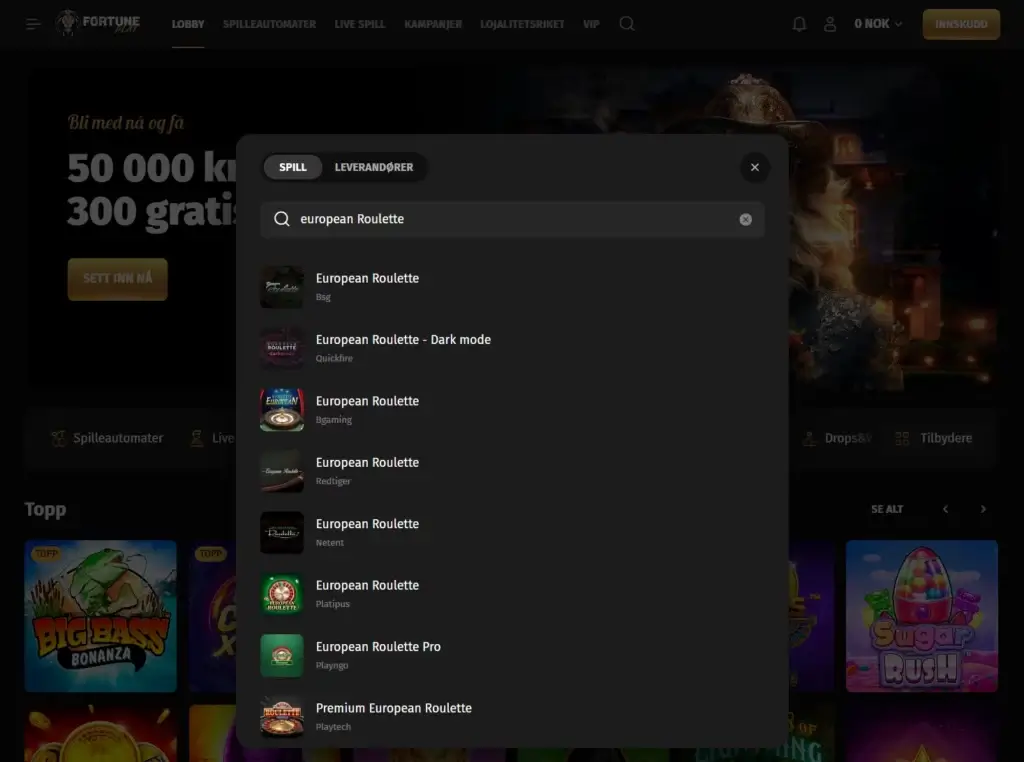Viewport: 1024px width, 762px height.
Task: Open the Netent European Roulette thumbnail
Action: [x=281, y=532]
